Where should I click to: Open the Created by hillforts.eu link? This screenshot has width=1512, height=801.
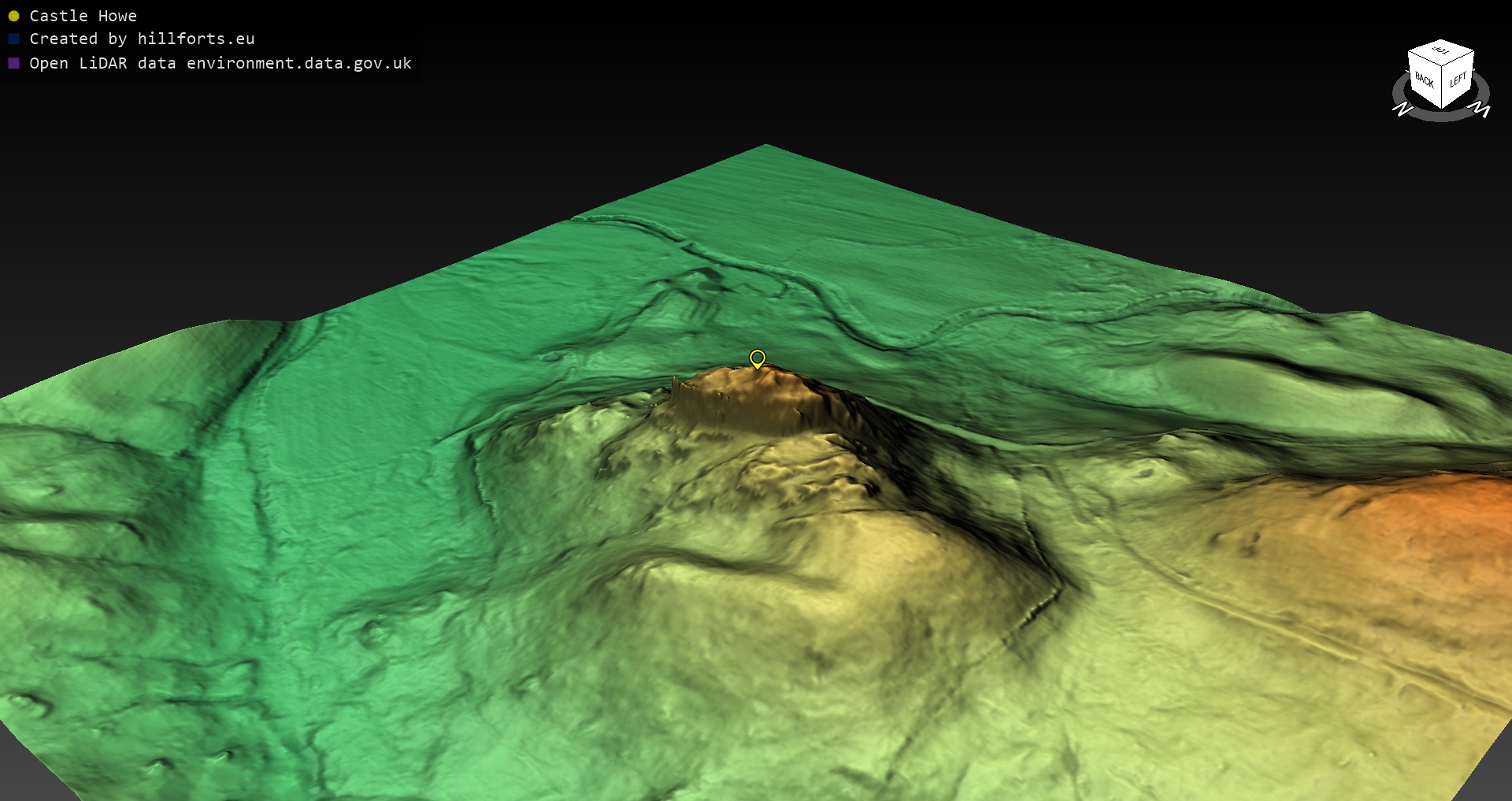point(142,39)
